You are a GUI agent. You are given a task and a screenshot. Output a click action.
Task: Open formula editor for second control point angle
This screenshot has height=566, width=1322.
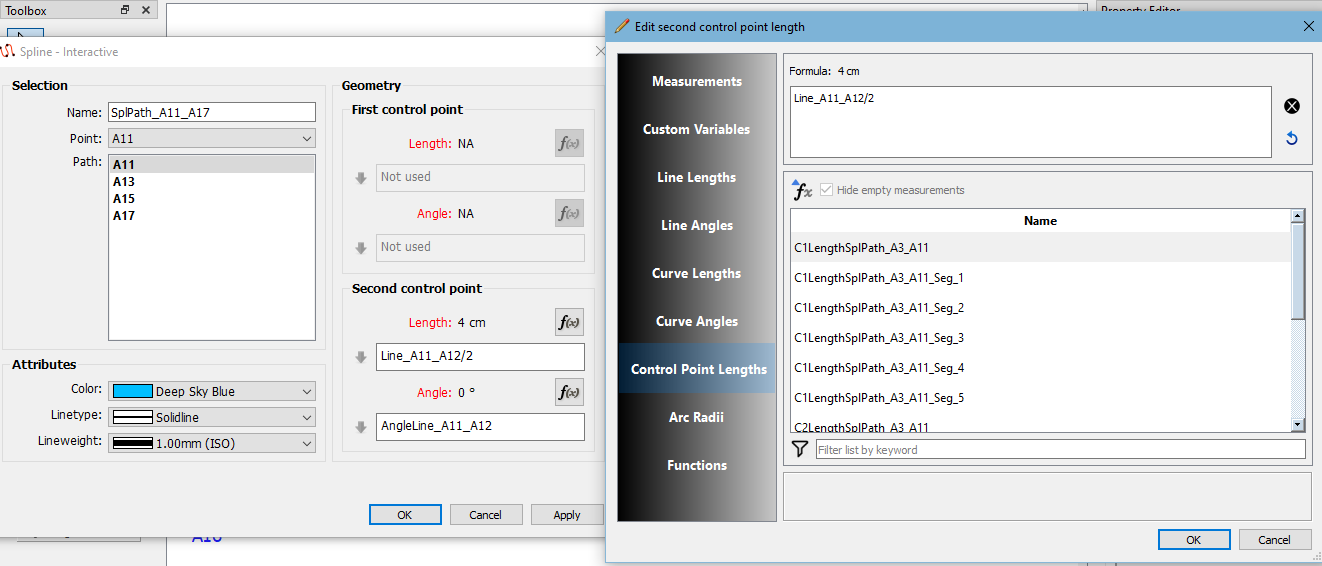click(x=569, y=392)
